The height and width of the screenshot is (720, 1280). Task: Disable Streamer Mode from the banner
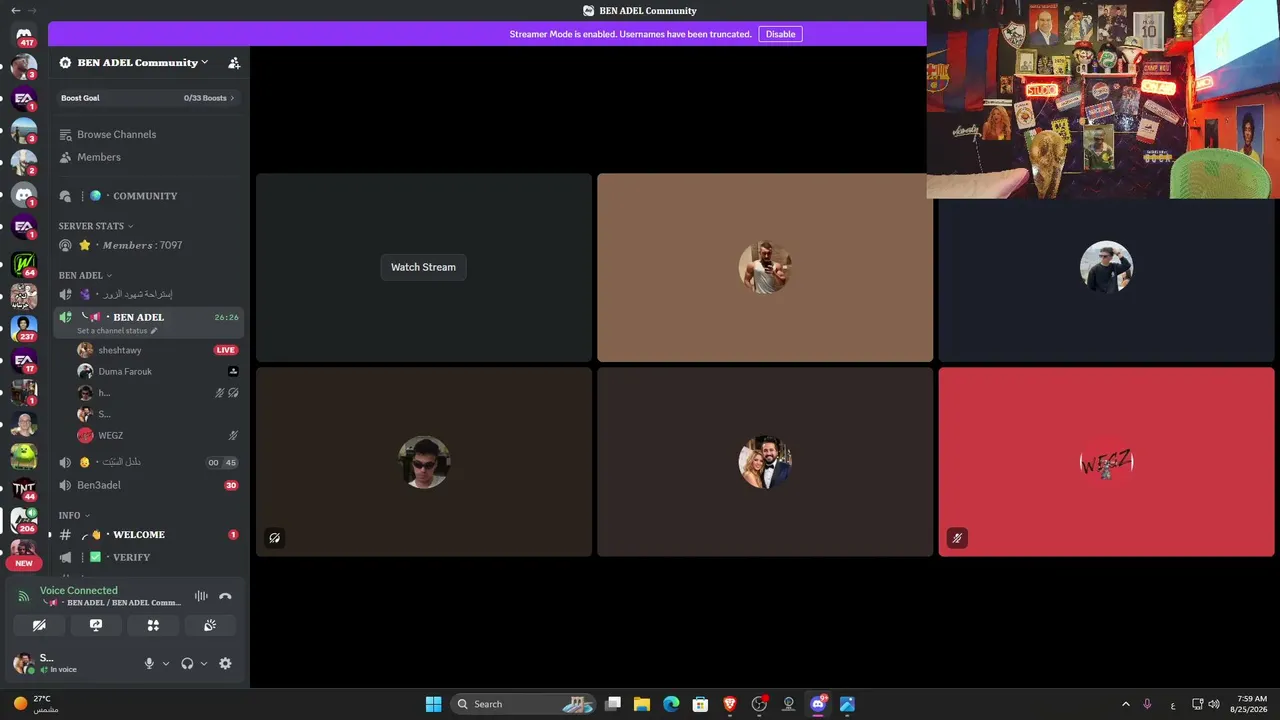tap(780, 34)
